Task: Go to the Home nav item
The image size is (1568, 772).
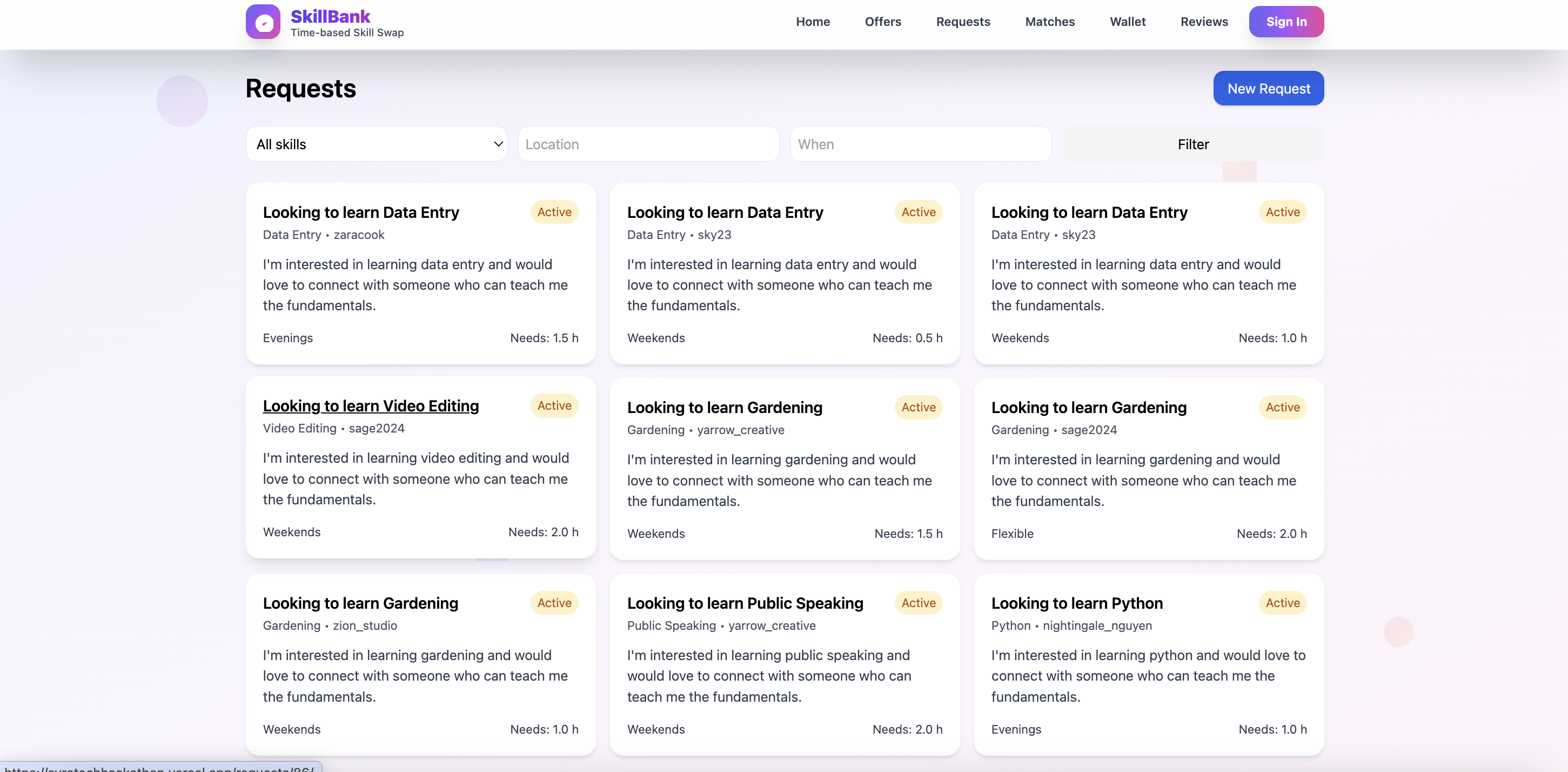Action: [x=813, y=22]
